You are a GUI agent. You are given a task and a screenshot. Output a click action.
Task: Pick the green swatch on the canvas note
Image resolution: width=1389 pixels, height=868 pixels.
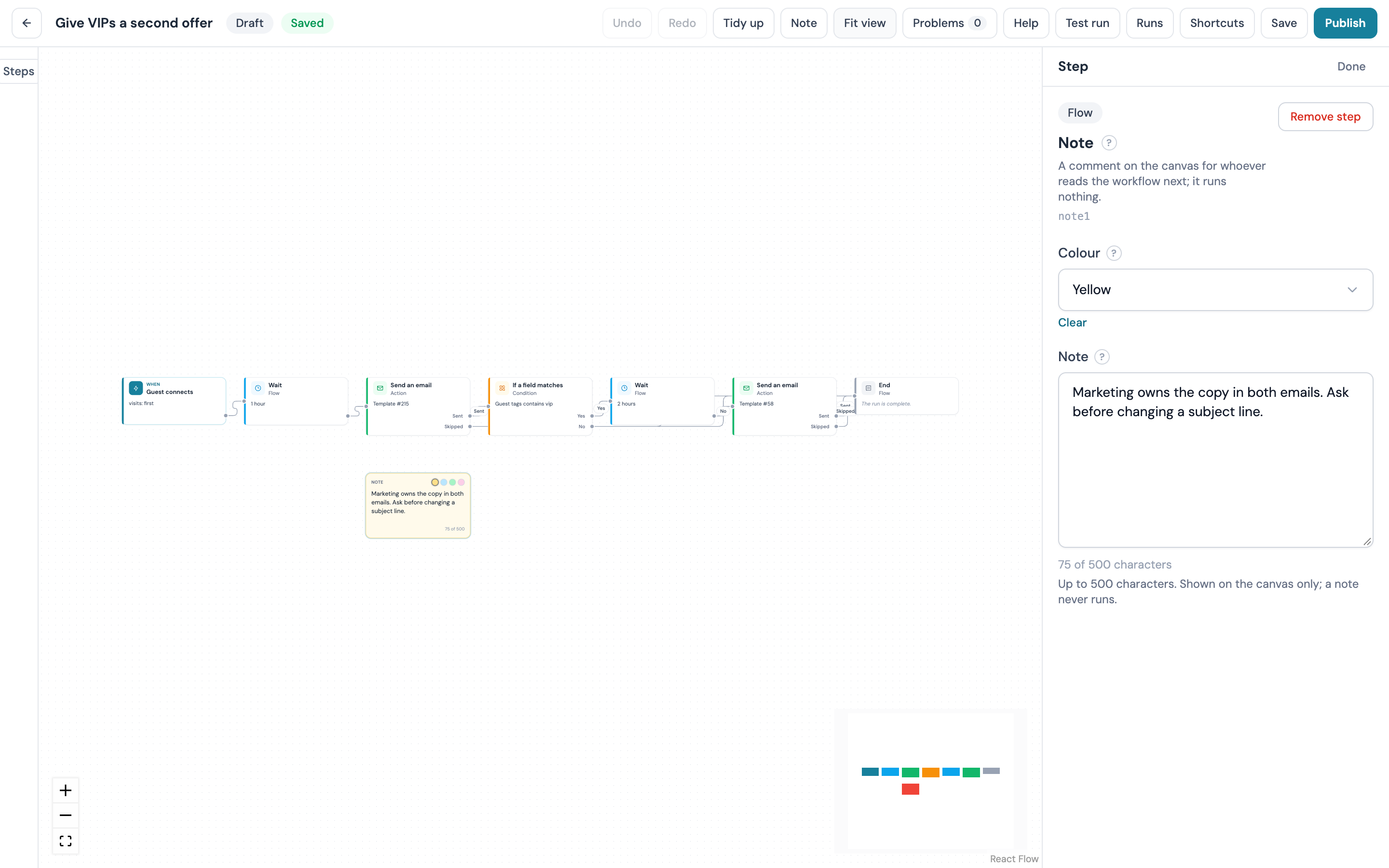(452, 482)
